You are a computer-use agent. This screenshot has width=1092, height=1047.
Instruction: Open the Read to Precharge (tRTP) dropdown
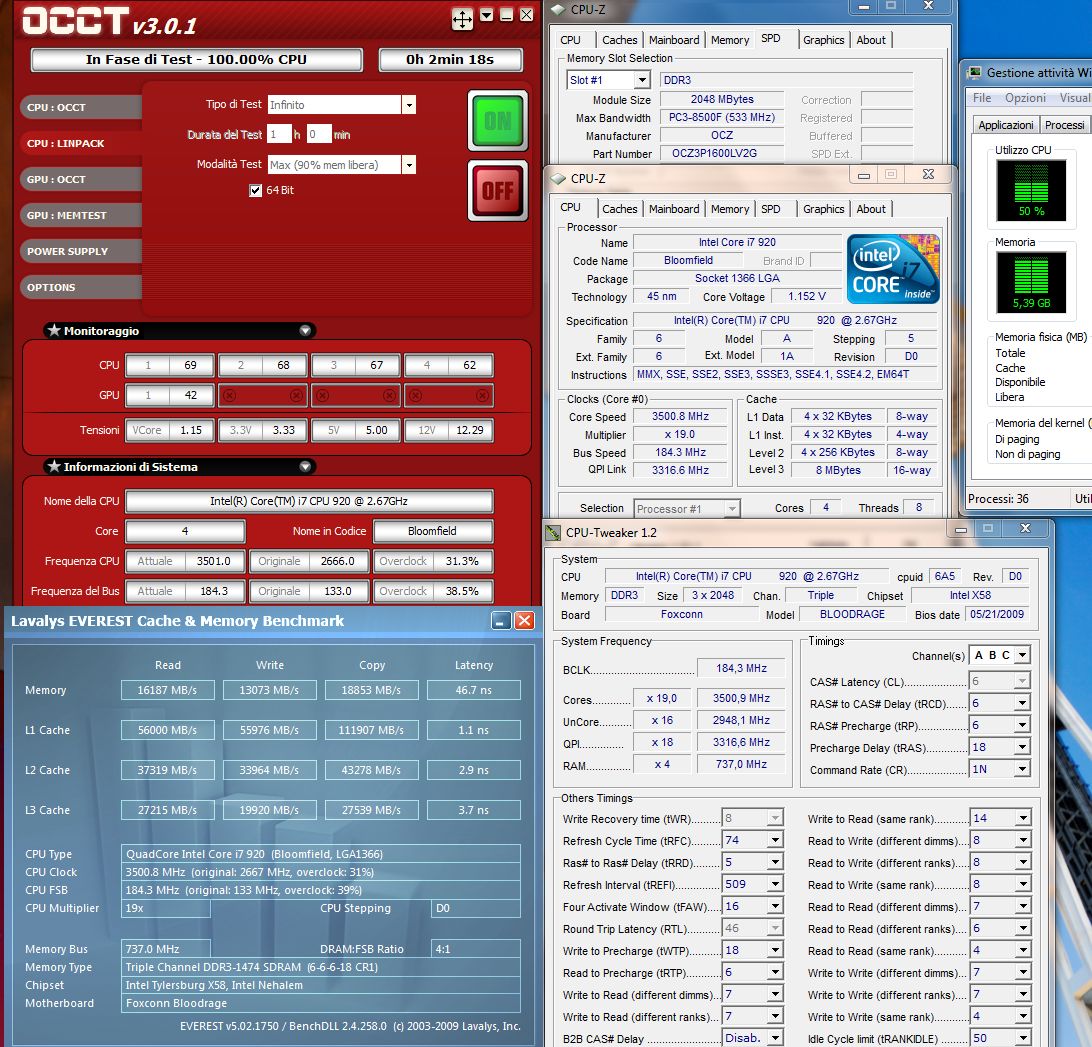tap(775, 972)
